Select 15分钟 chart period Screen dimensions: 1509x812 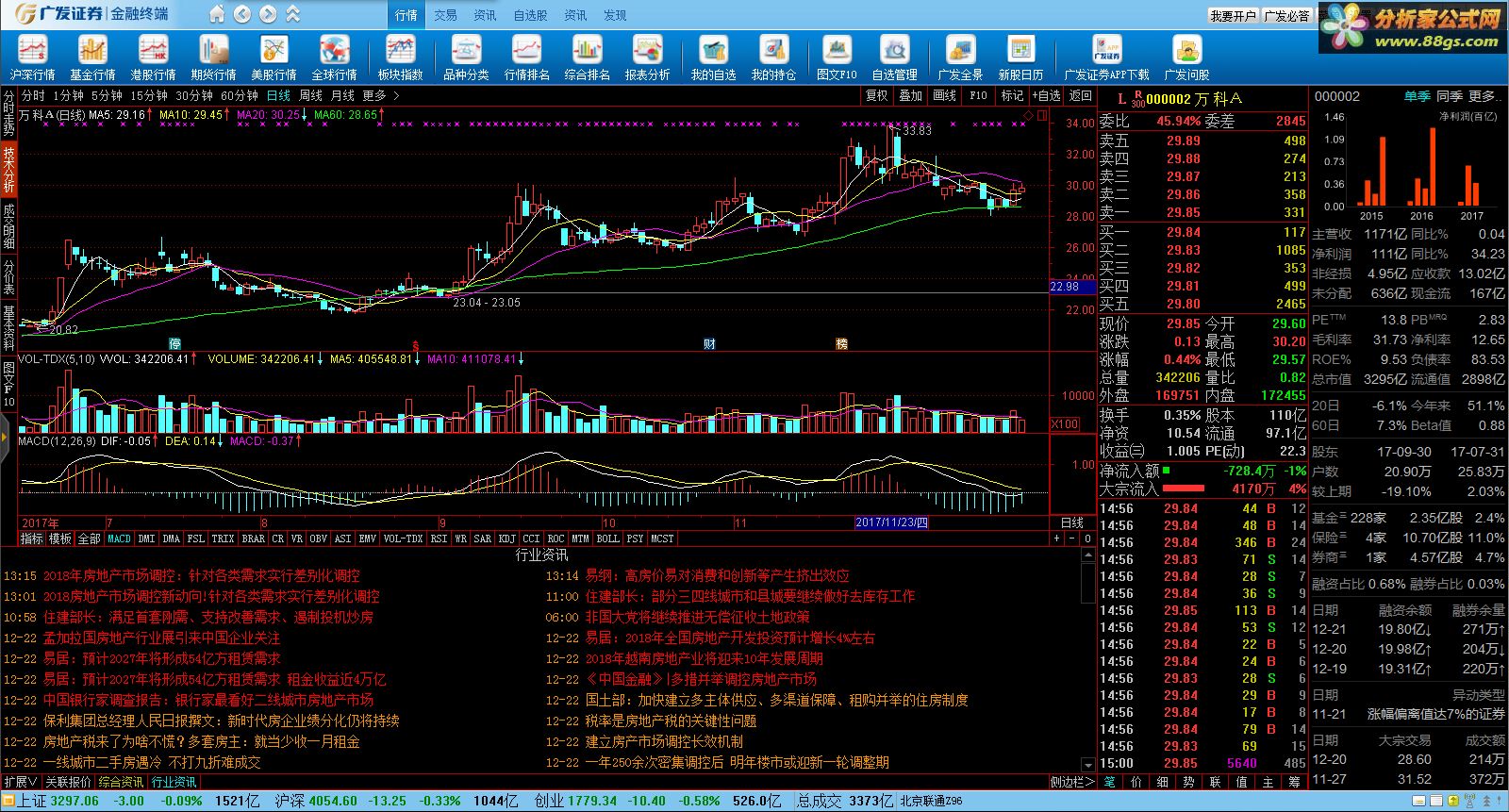(x=149, y=95)
